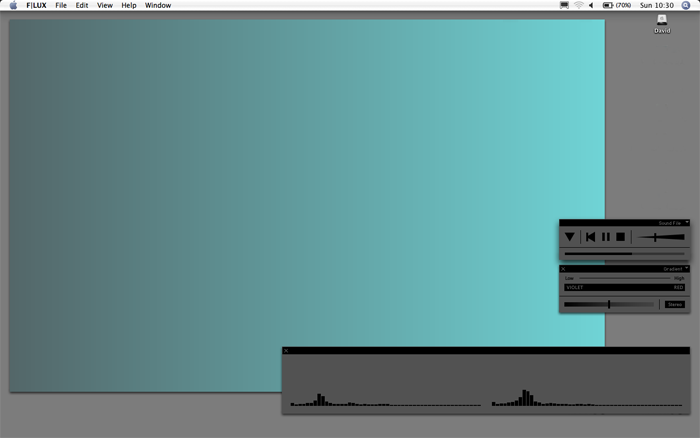
Task: Click the down-triangle button in Sound File panel
Action: tap(570, 237)
